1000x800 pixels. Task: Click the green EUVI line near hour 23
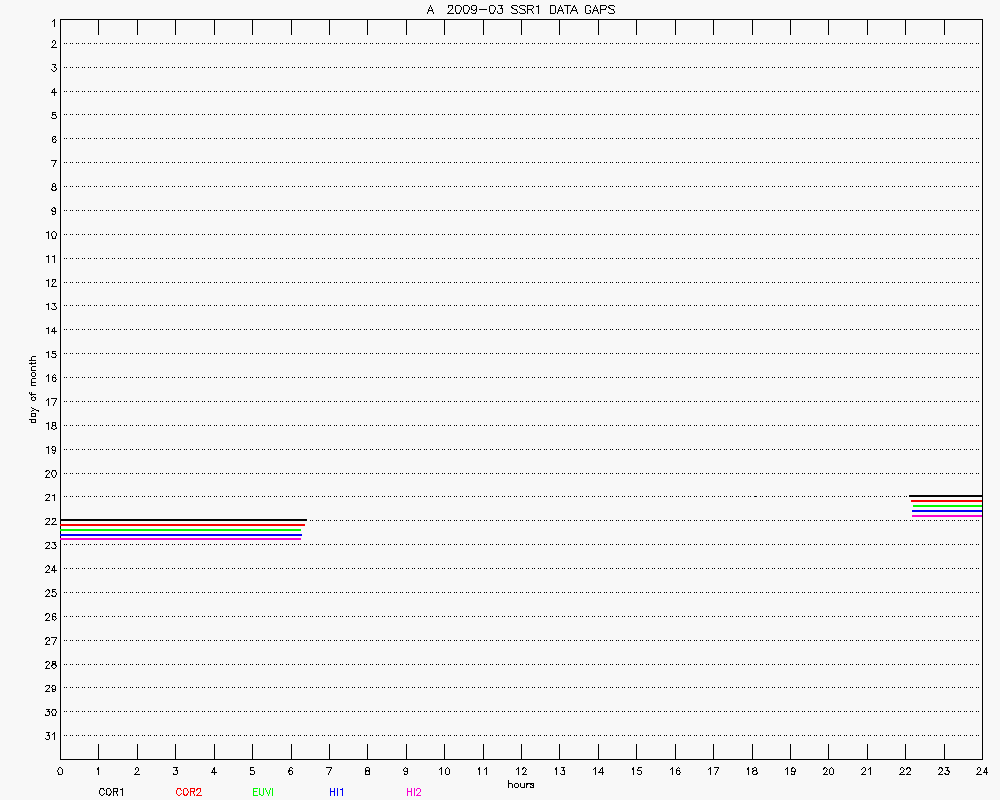click(x=946, y=506)
